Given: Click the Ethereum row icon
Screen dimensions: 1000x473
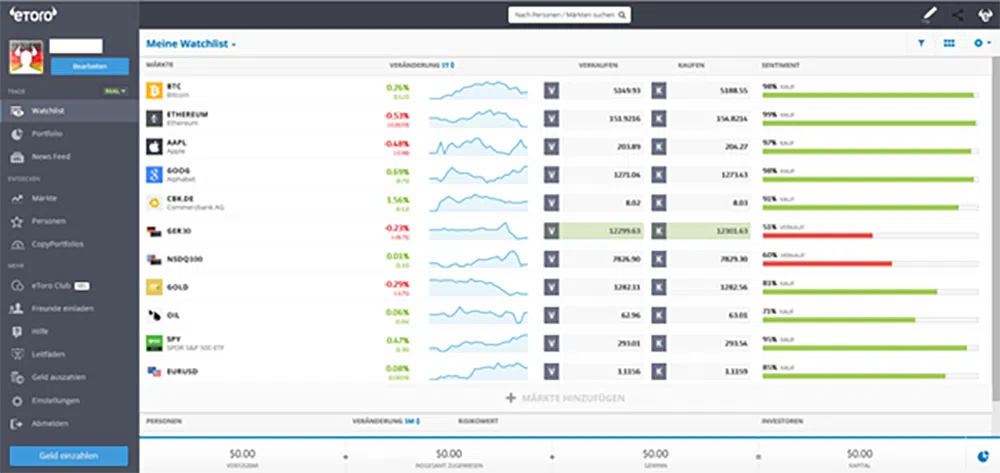Looking at the screenshot, I should pyautogui.click(x=154, y=119).
